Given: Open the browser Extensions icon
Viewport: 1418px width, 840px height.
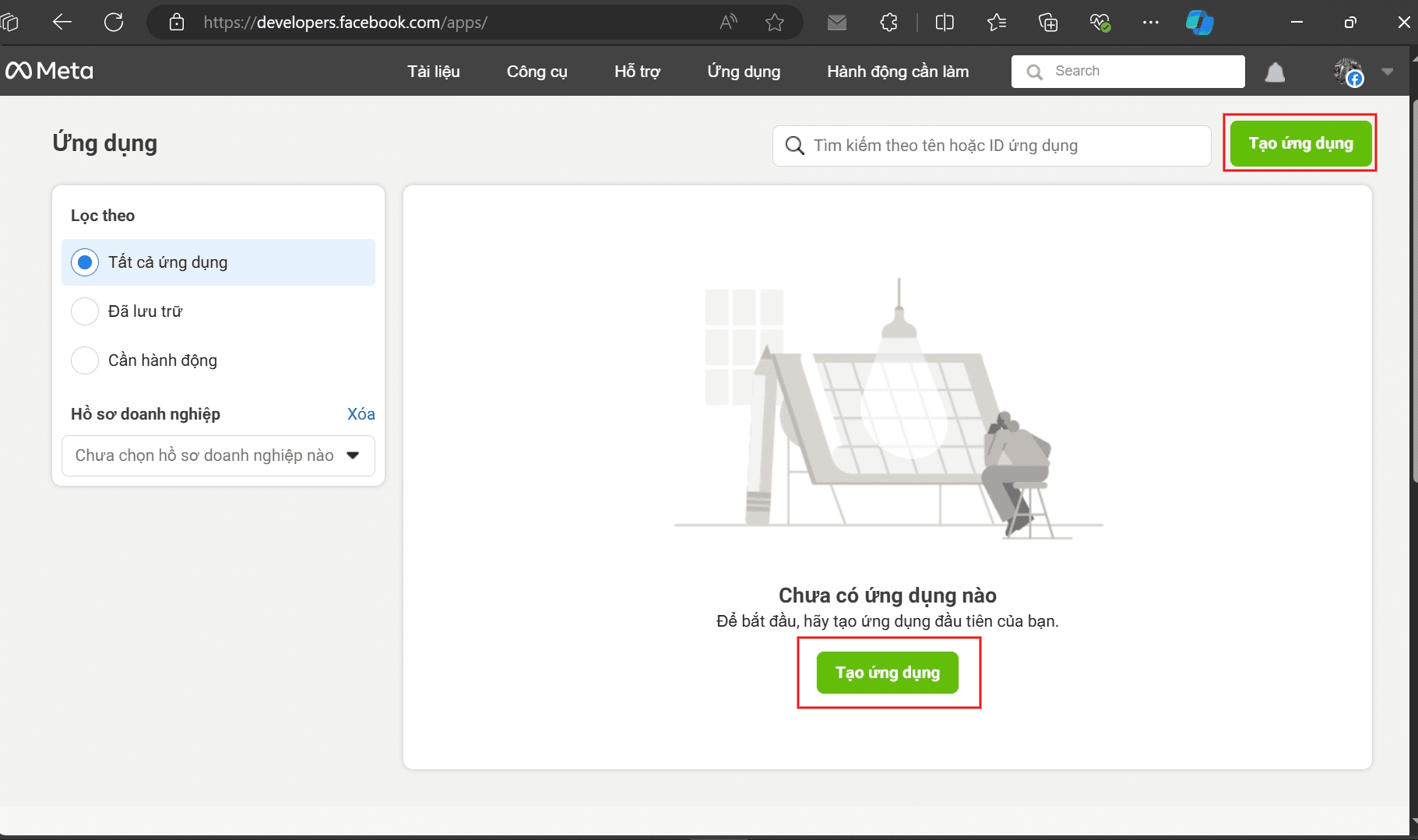Looking at the screenshot, I should click(x=889, y=22).
